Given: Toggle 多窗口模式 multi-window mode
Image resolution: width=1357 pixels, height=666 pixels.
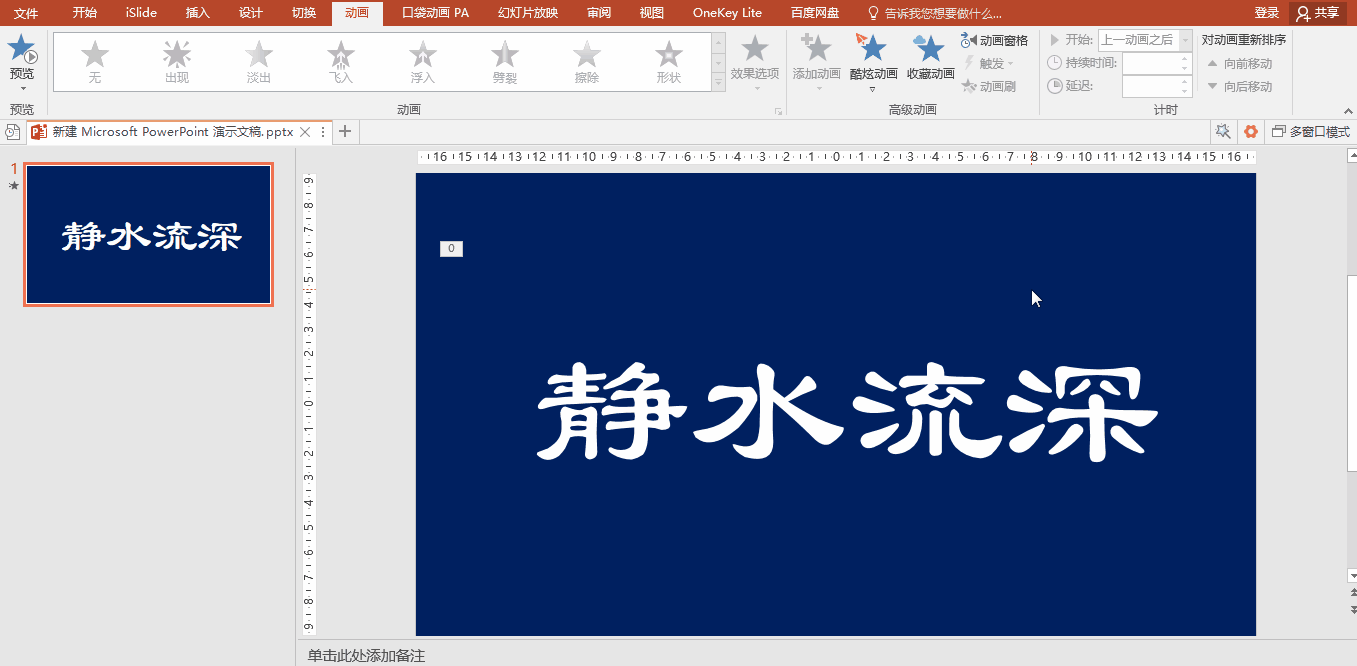Looking at the screenshot, I should pyautogui.click(x=1310, y=132).
